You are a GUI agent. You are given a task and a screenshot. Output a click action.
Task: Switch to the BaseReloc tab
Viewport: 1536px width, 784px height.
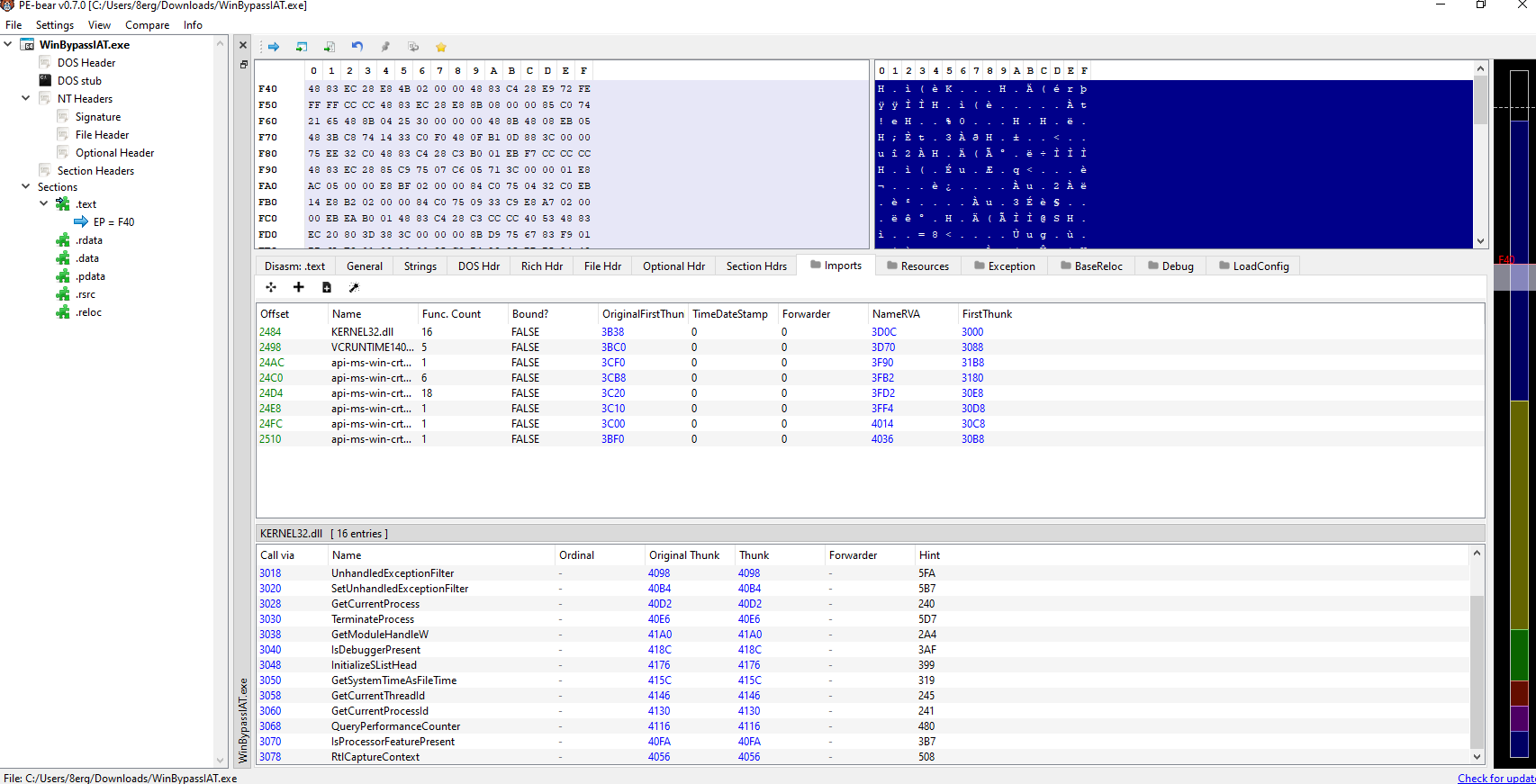pyautogui.click(x=1091, y=266)
